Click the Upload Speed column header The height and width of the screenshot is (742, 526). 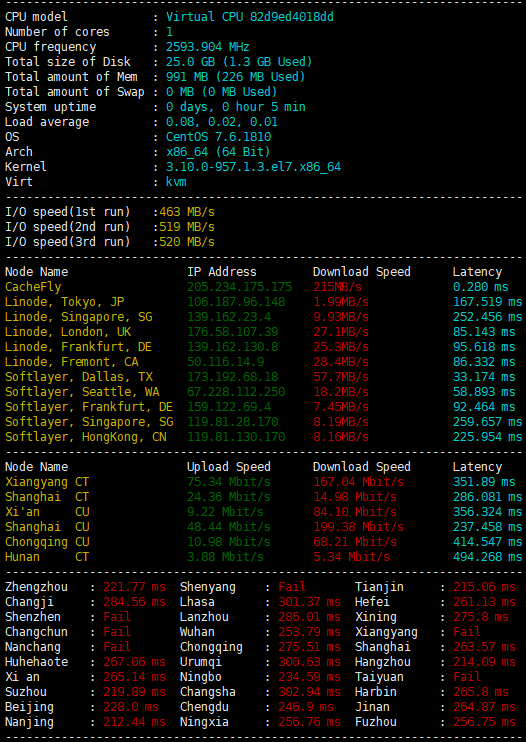pos(229,467)
